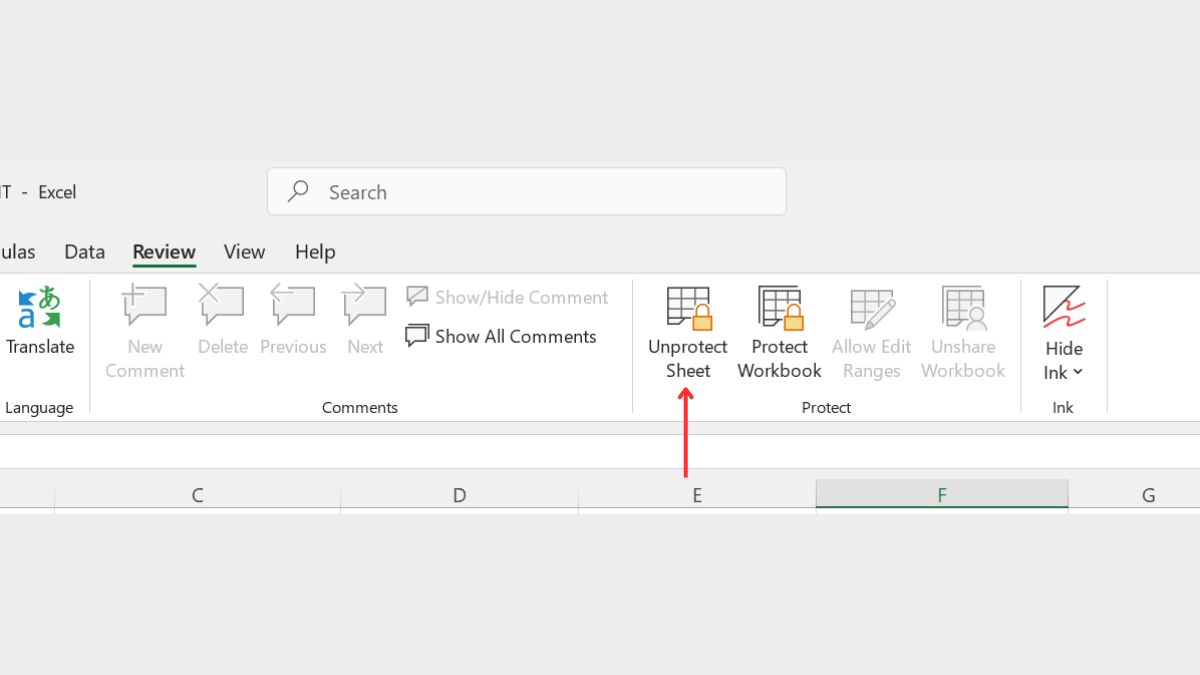
Task: Open the Help tab
Action: tap(315, 252)
